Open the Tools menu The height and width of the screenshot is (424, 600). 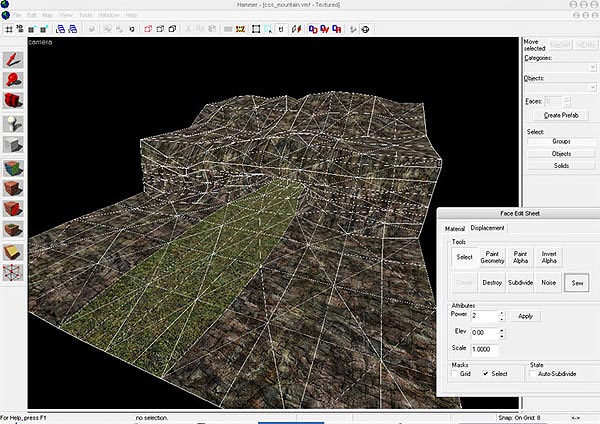click(85, 16)
